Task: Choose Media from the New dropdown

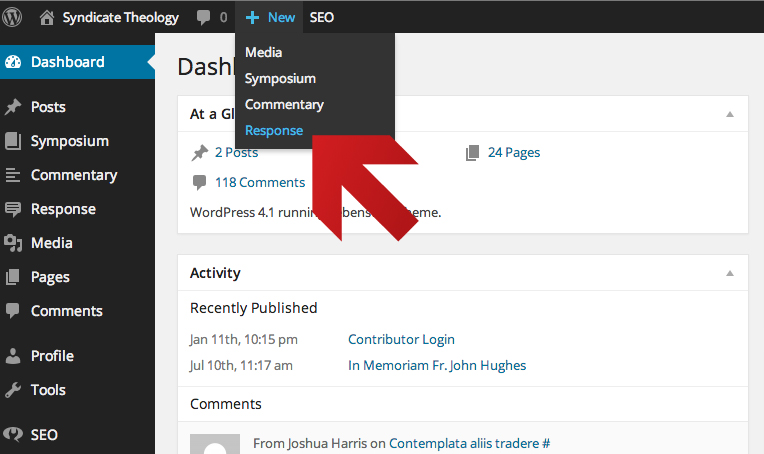Action: pyautogui.click(x=263, y=52)
